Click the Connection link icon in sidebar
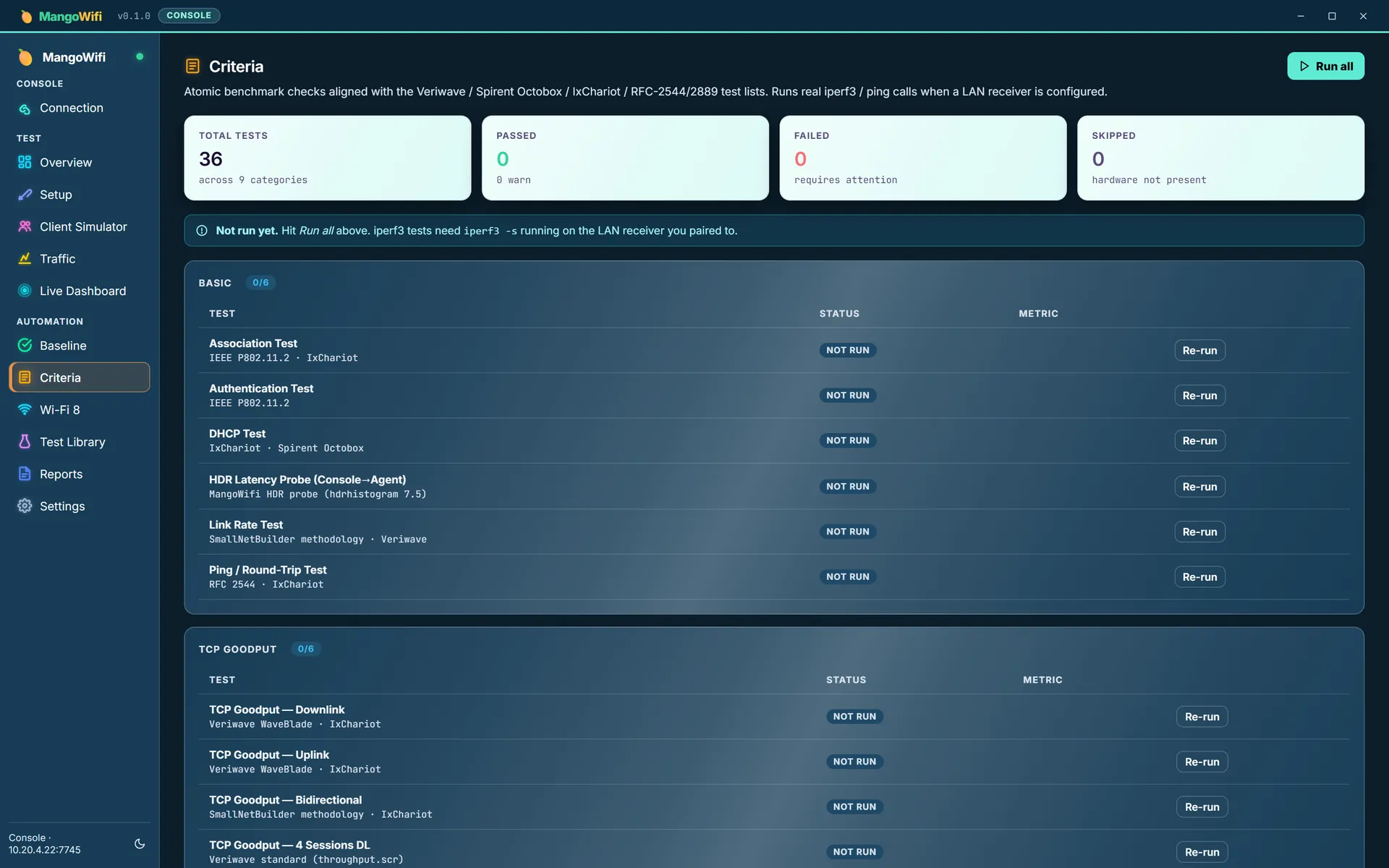 pos(25,109)
